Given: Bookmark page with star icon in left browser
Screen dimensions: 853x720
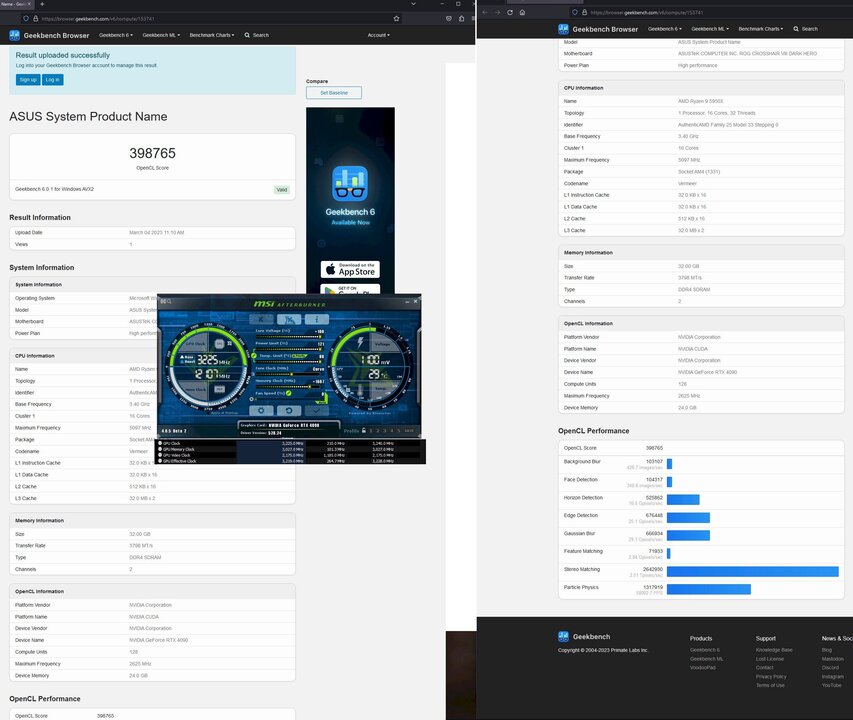Looking at the screenshot, I should pos(396,18).
